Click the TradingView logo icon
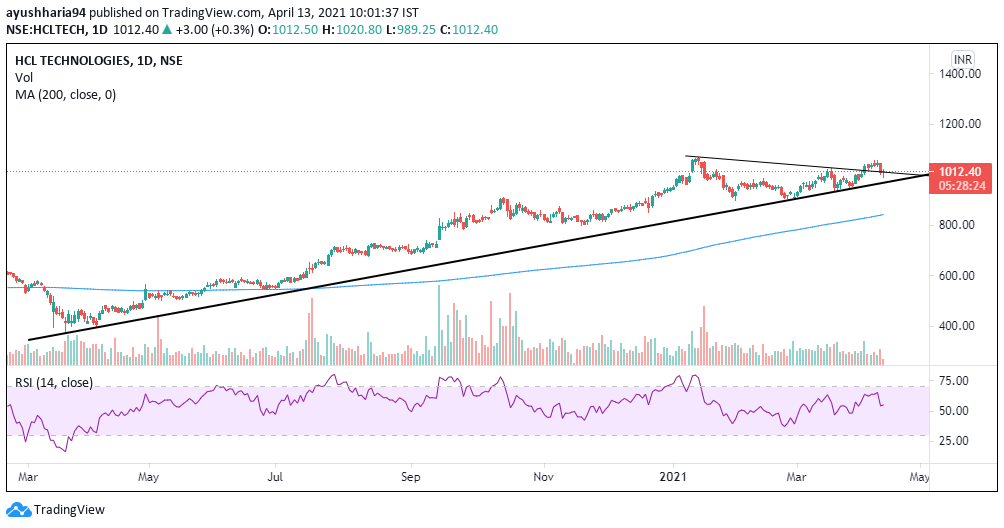The height and width of the screenshot is (528, 1004). 19,510
